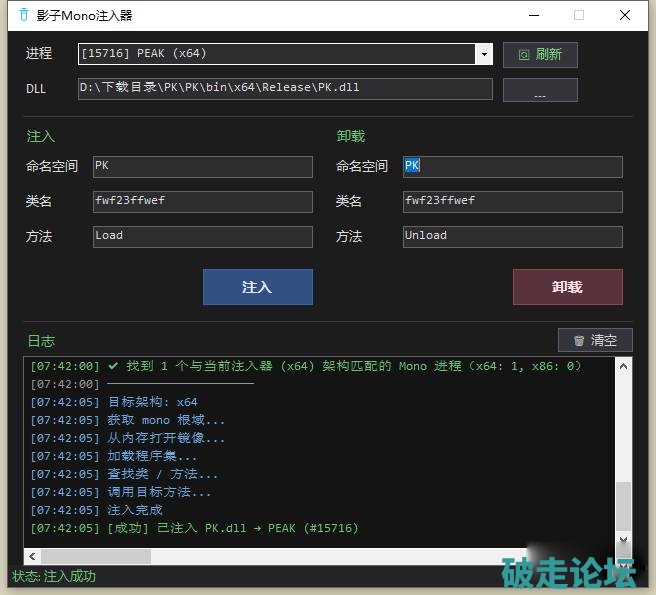Click the inject 方法 field Load
This screenshot has height=595, width=656.
(x=202, y=236)
